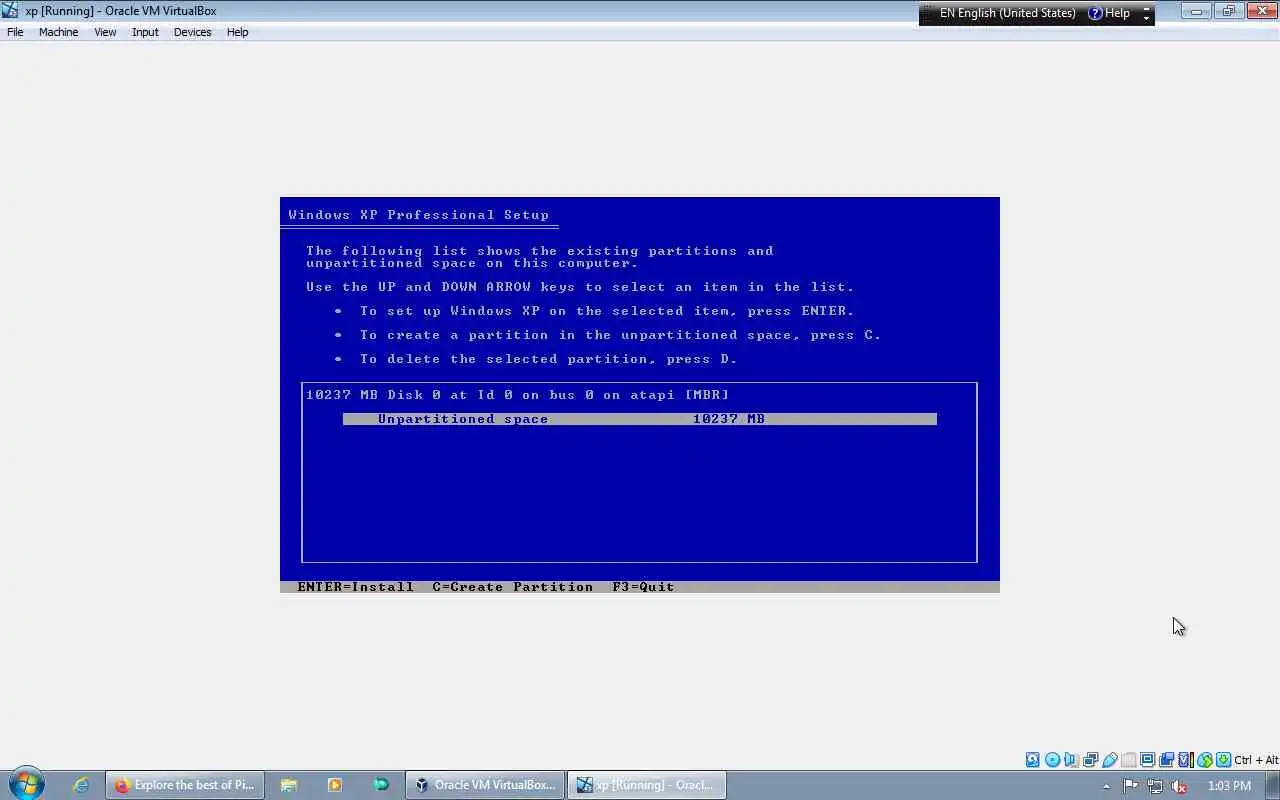This screenshot has width=1280, height=800.
Task: Click the xp [Running] taskbar button
Action: (x=646, y=785)
